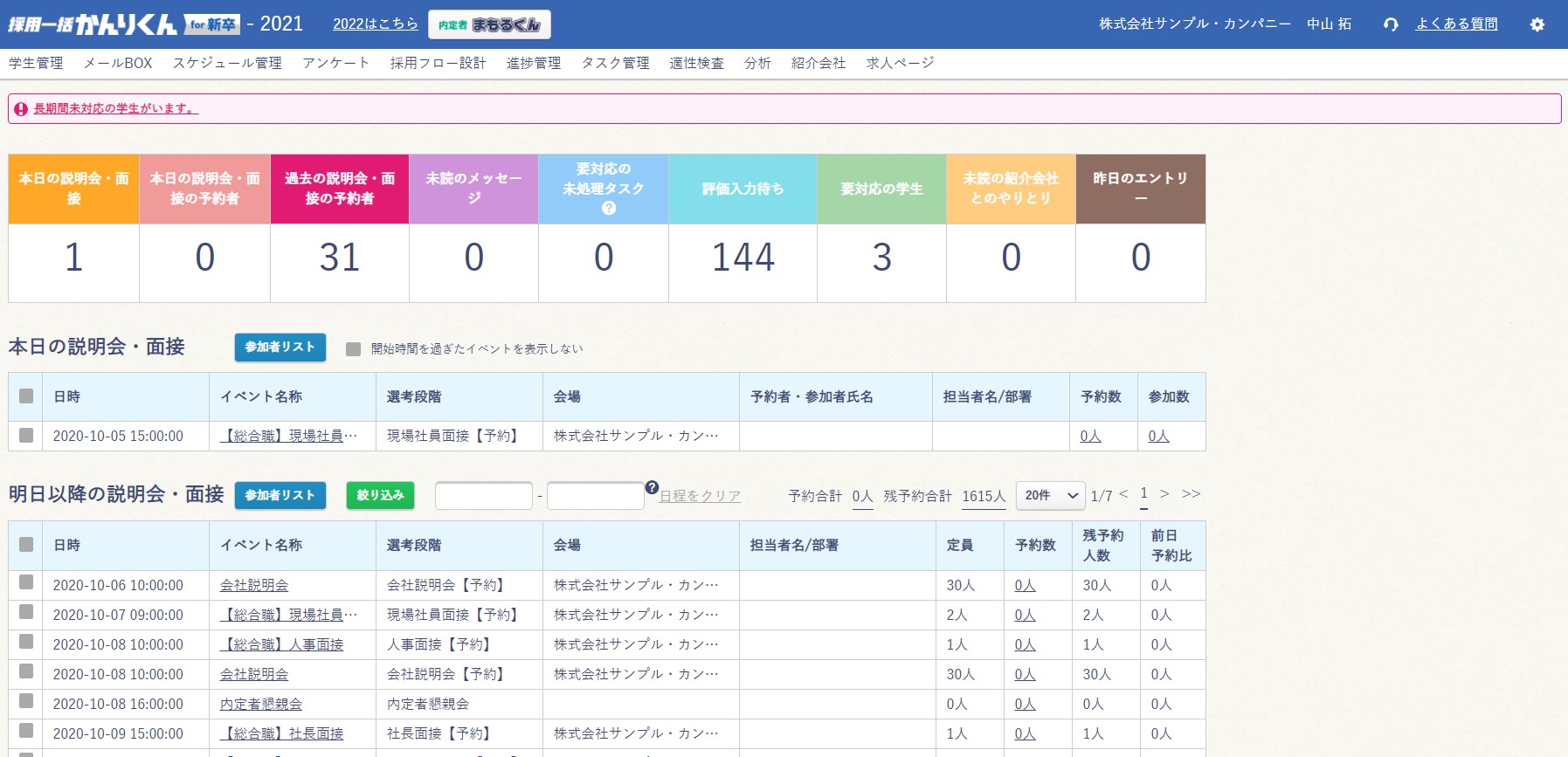1568x757 pixels.
Task: Select 本日の説明会・面接の予約者 card
Action: tap(205, 228)
